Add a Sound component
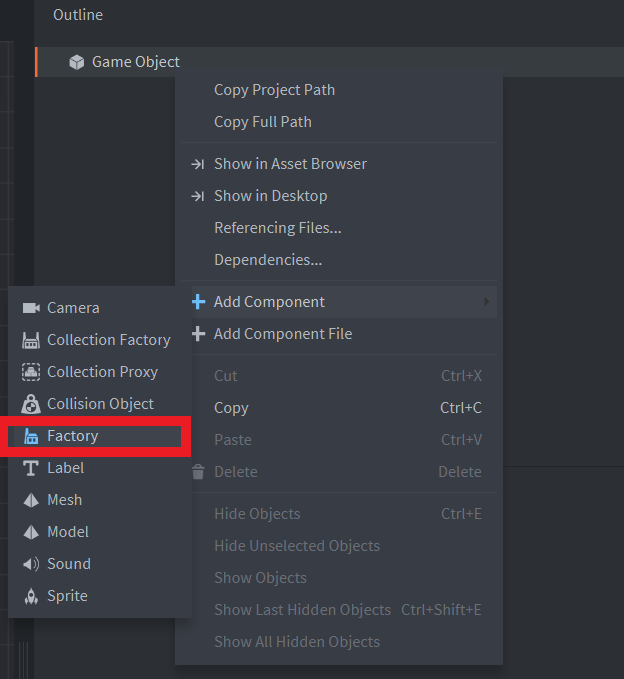 (x=100, y=564)
